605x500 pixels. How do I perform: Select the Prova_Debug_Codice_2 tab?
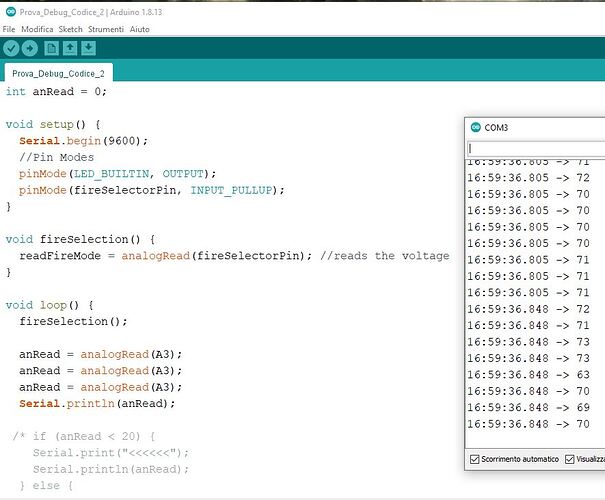pyautogui.click(x=58, y=73)
